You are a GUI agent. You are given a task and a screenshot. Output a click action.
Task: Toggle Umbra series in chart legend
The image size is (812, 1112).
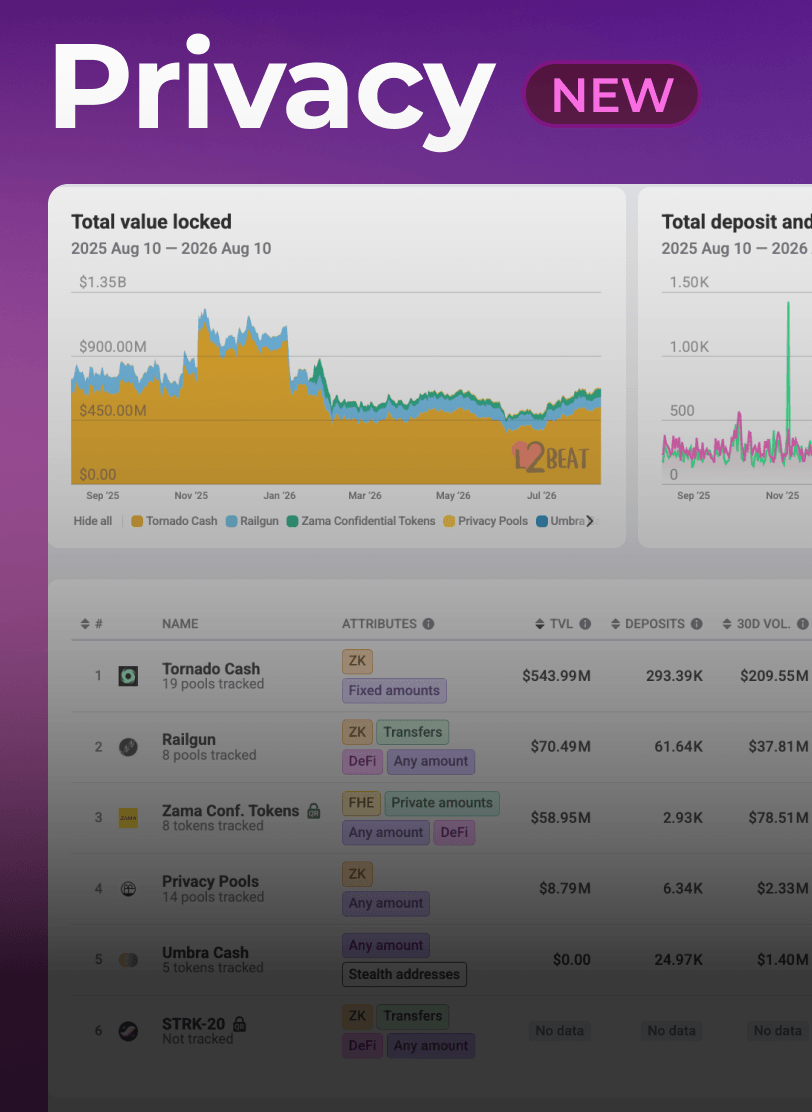560,521
